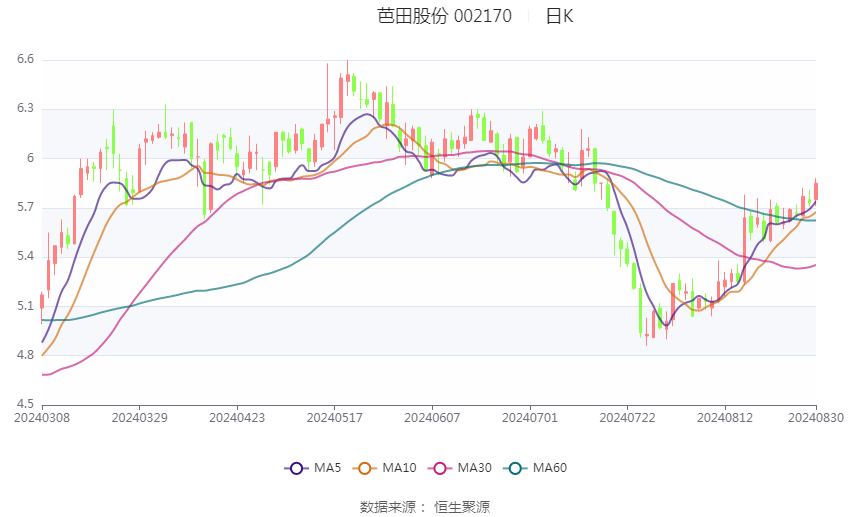Select the 日K chart type label
The height and width of the screenshot is (517, 850).
[559, 16]
